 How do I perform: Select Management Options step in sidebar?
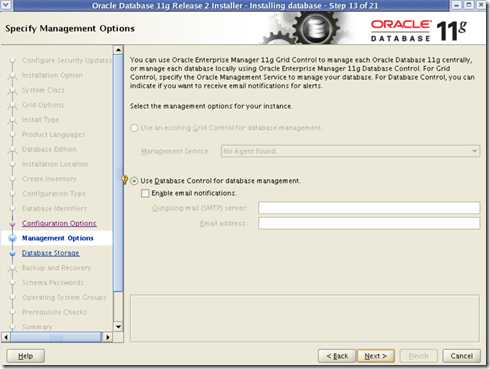tap(58, 238)
